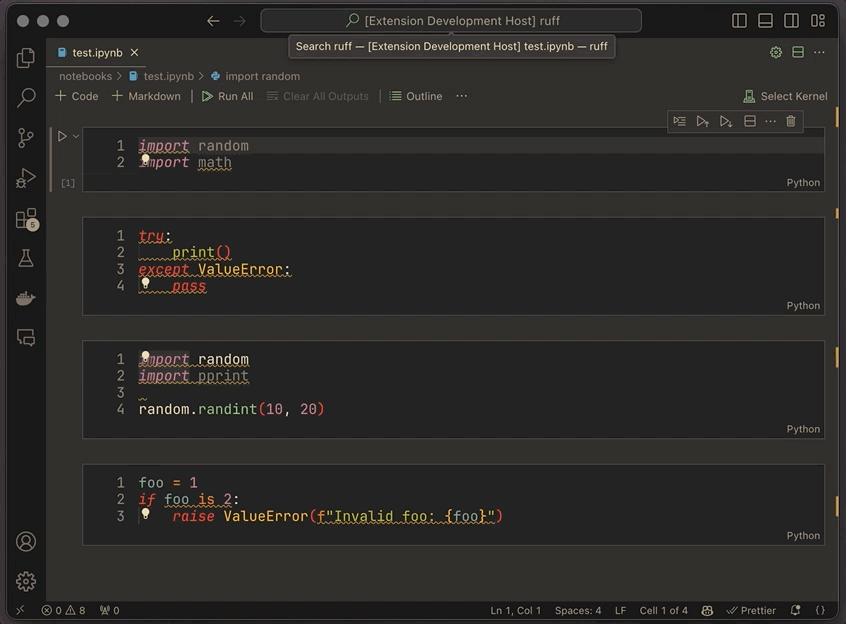
Task: Execute first cell and cells below
Action: tap(726, 121)
